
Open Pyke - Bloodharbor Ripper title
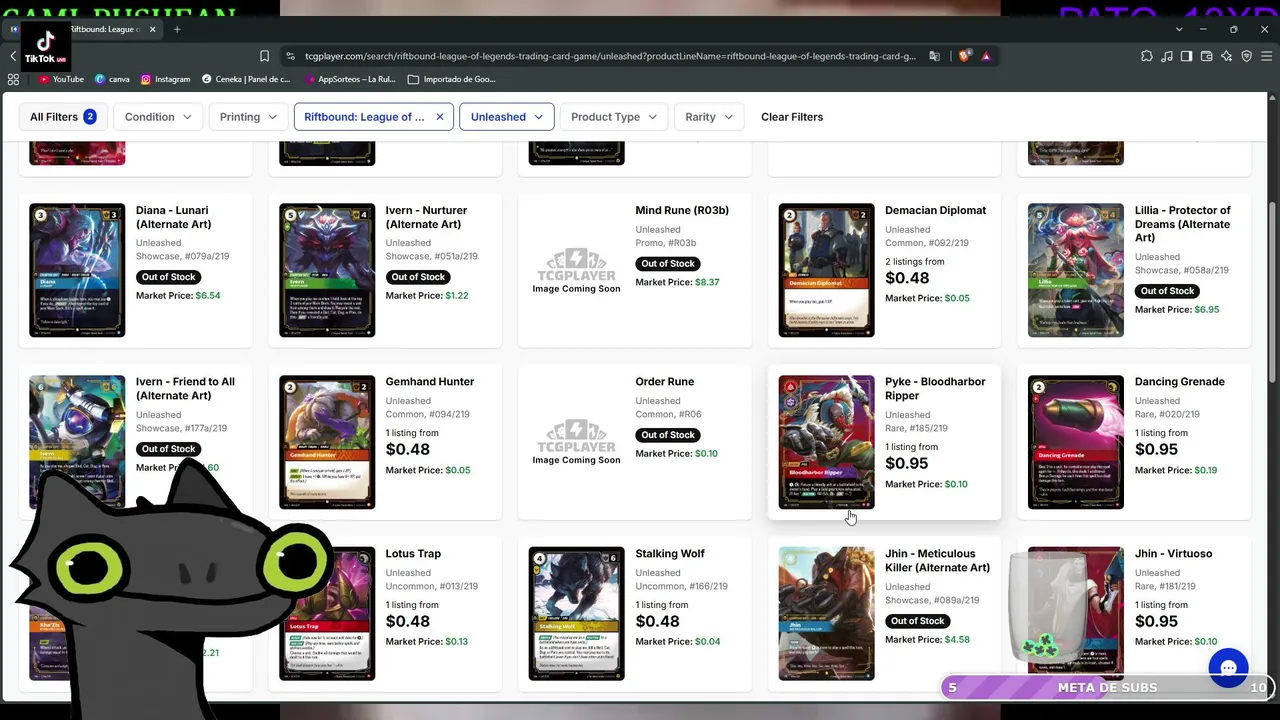(x=936, y=388)
